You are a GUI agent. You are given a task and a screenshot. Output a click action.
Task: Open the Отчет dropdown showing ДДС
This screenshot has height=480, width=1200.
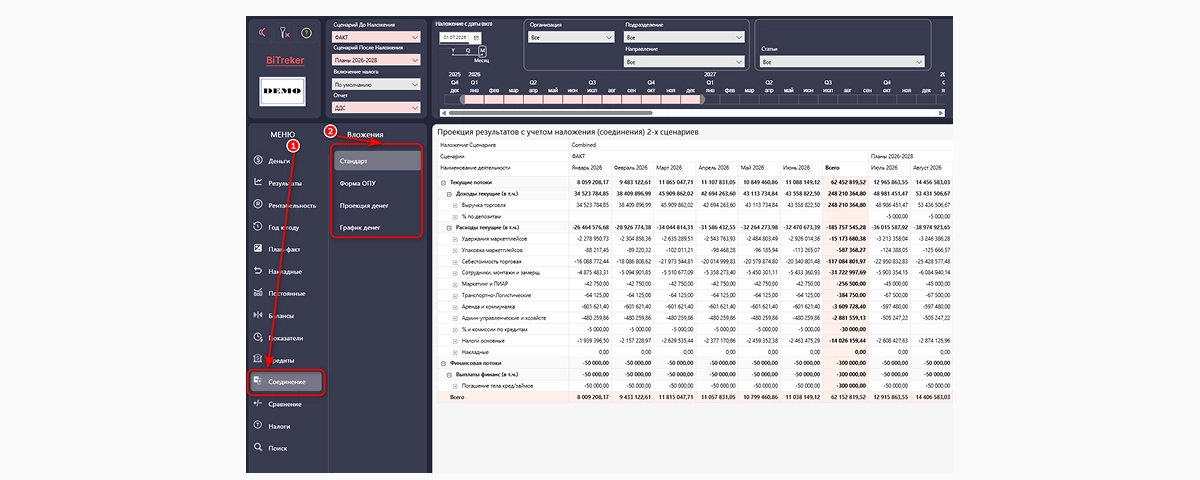376,108
